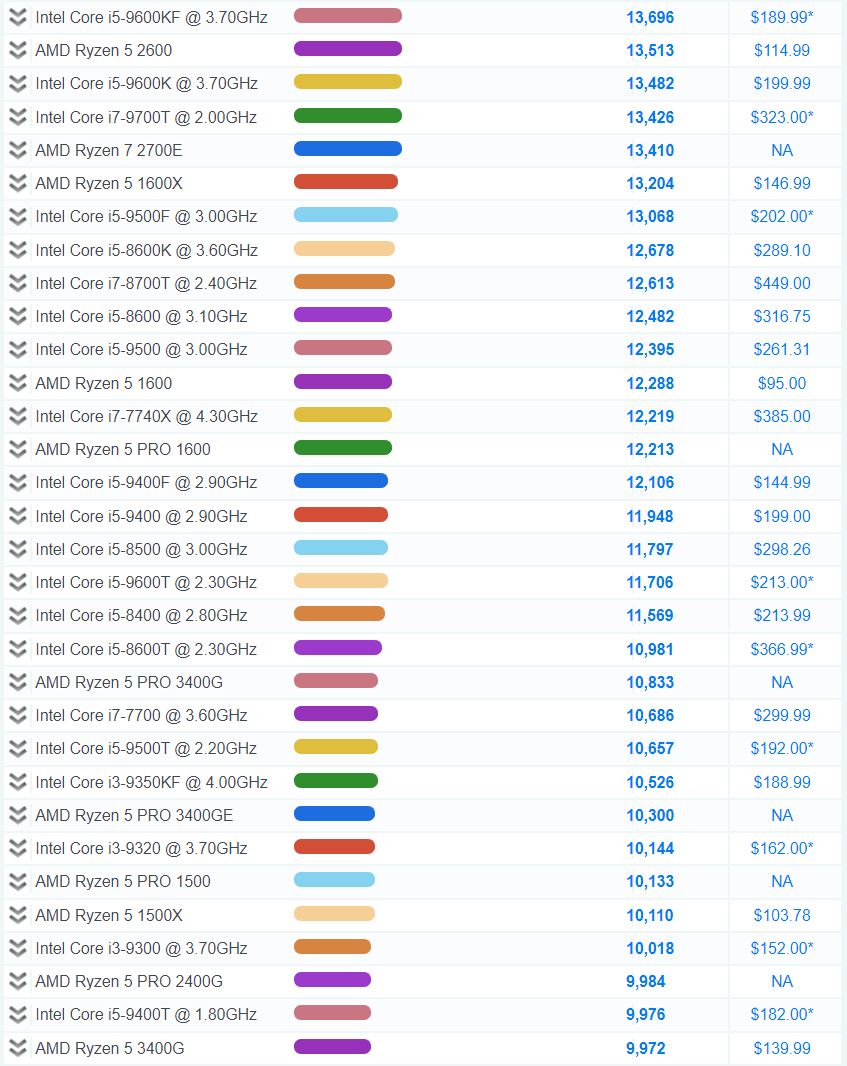847x1066 pixels.
Task: Open Intel Core i5-9400F @ 2.90GHz link
Action: tap(146, 483)
